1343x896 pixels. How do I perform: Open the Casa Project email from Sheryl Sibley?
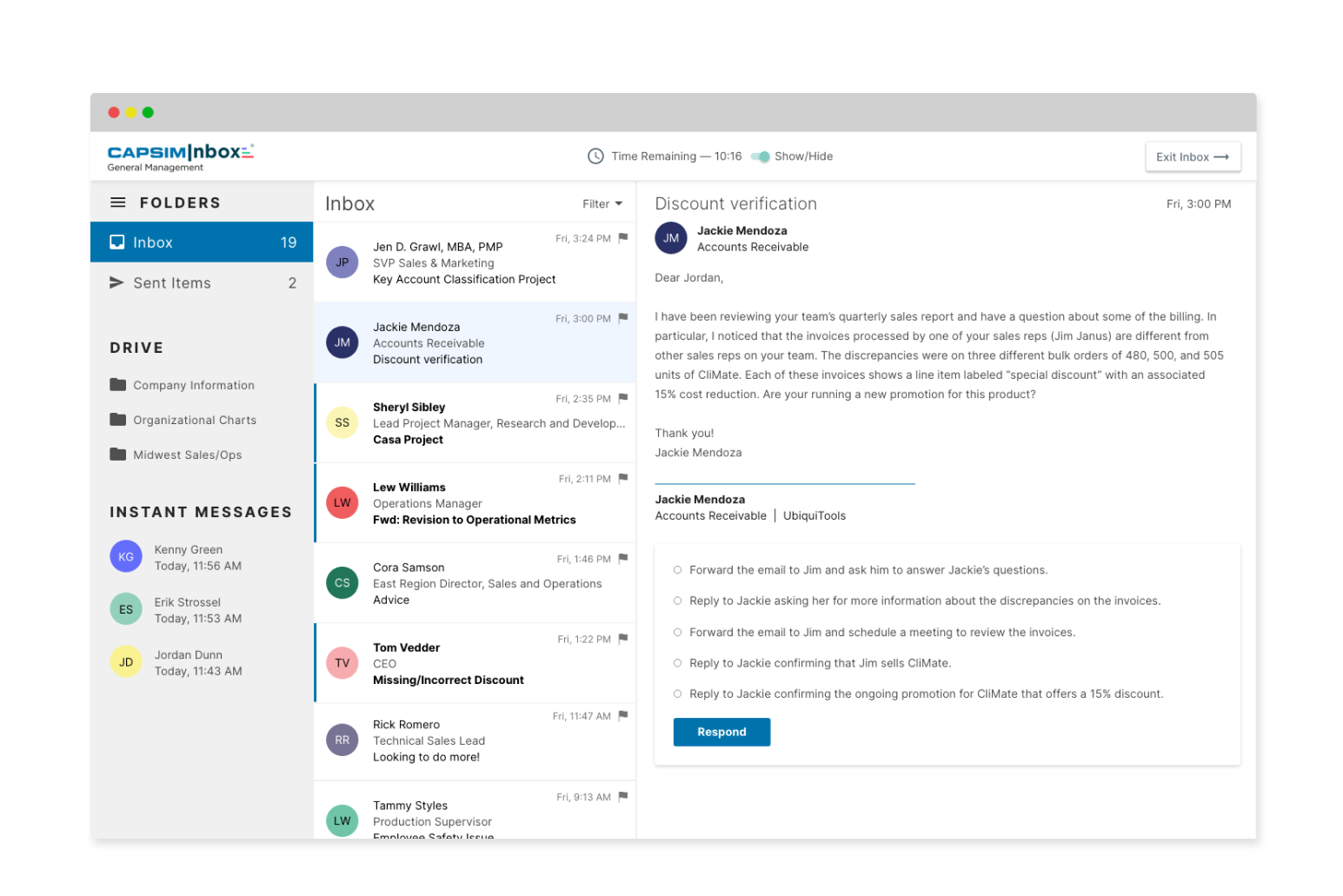pyautogui.click(x=475, y=422)
